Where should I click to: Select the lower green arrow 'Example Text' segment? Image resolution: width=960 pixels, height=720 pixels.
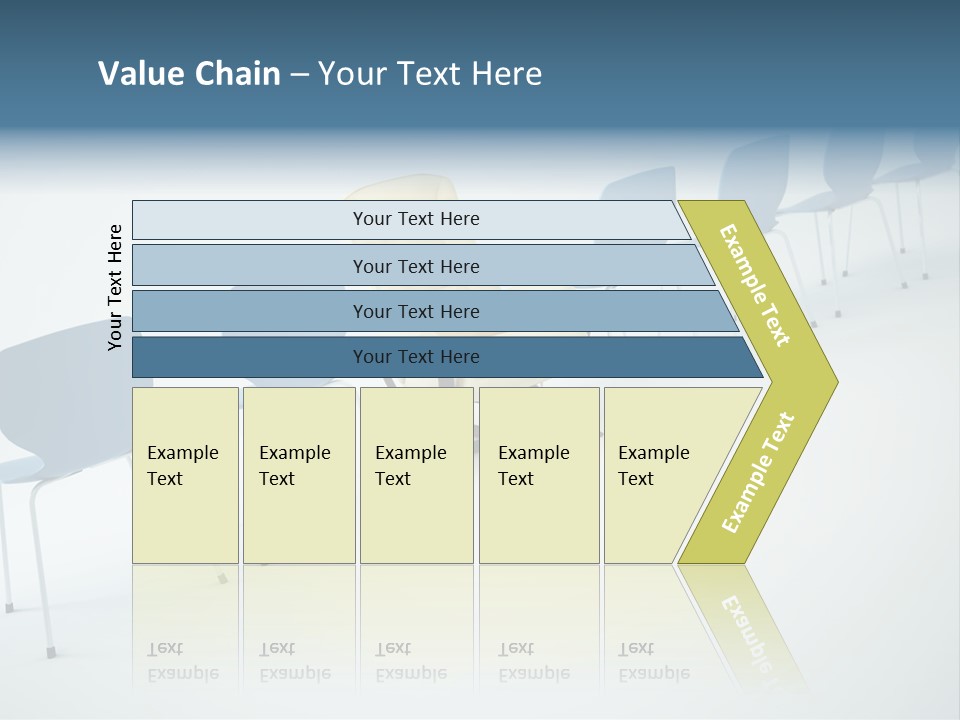[x=758, y=472]
